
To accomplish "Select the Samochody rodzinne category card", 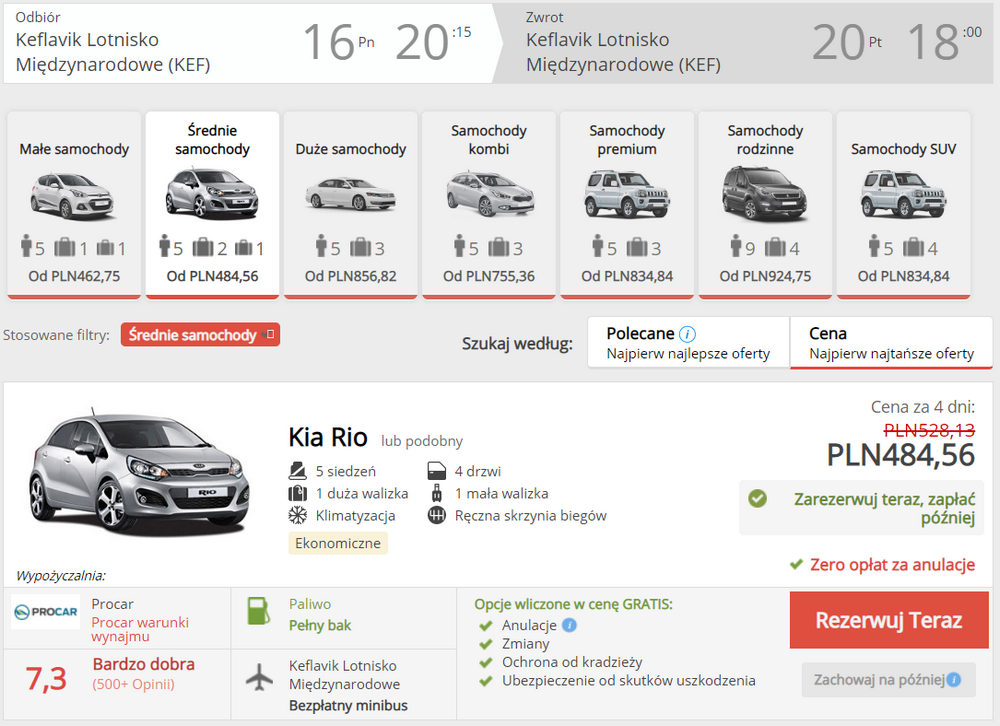I will 765,204.
